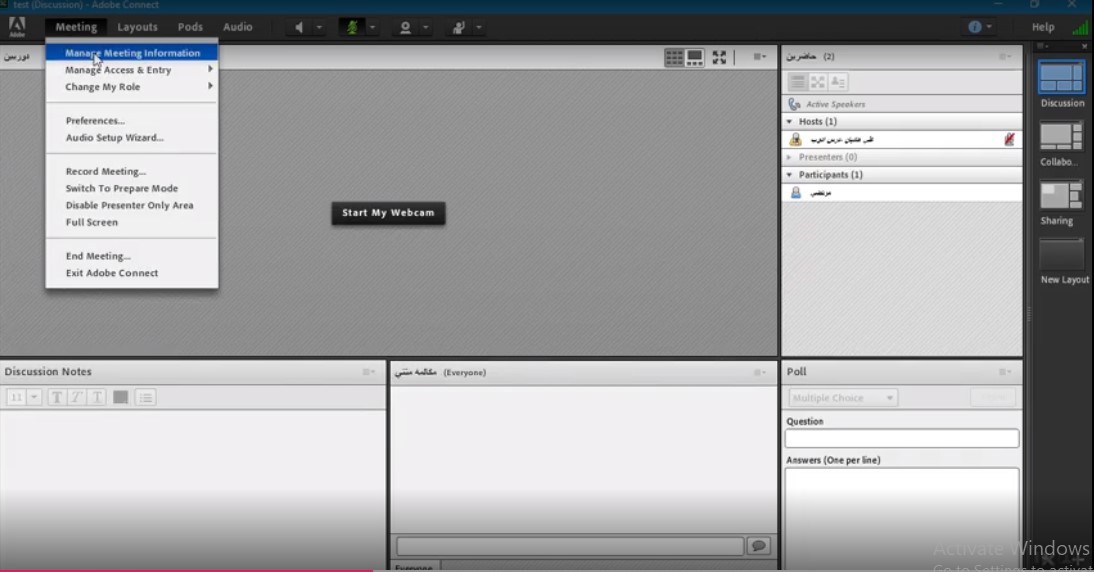Open chat pod options menu
Viewport: 1094px width, 572px height.
pyautogui.click(x=759, y=372)
